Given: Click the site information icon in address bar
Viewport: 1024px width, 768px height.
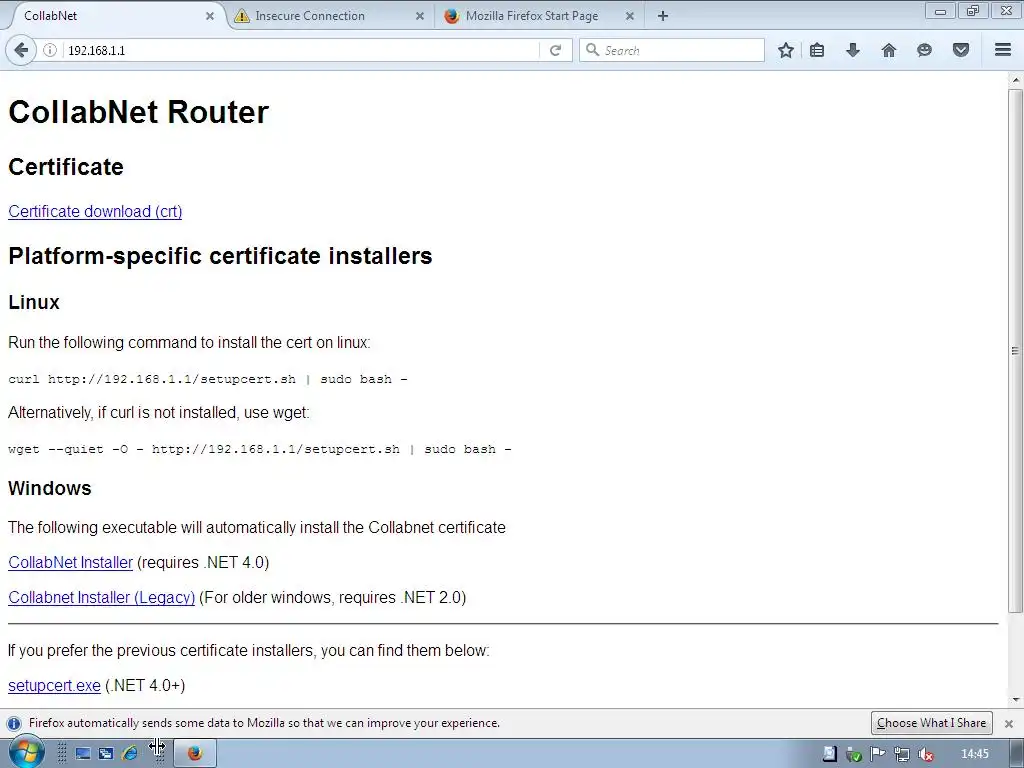Looking at the screenshot, I should (50, 50).
